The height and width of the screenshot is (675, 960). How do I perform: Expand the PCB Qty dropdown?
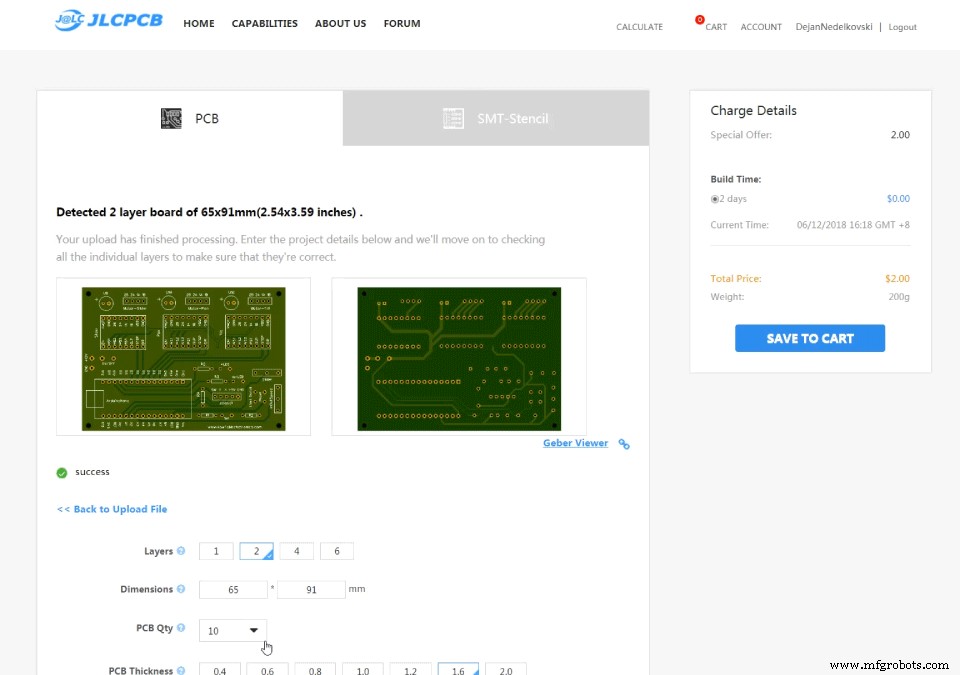pyautogui.click(x=233, y=630)
